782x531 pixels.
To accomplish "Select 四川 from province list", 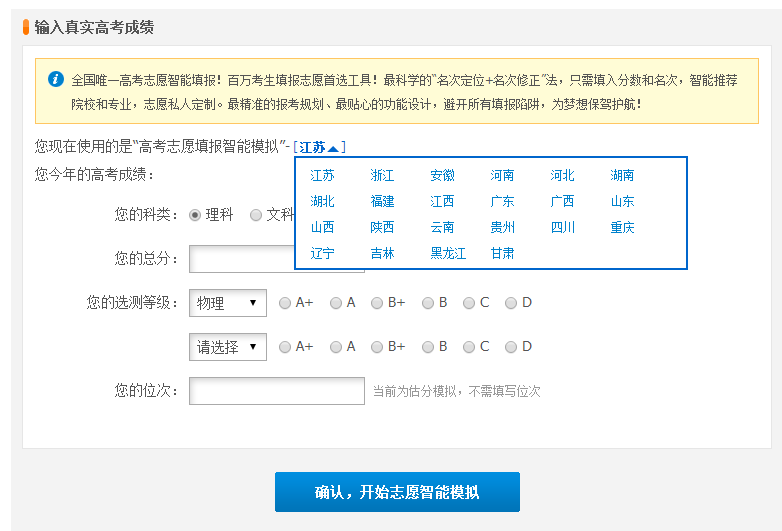I will click(562, 228).
